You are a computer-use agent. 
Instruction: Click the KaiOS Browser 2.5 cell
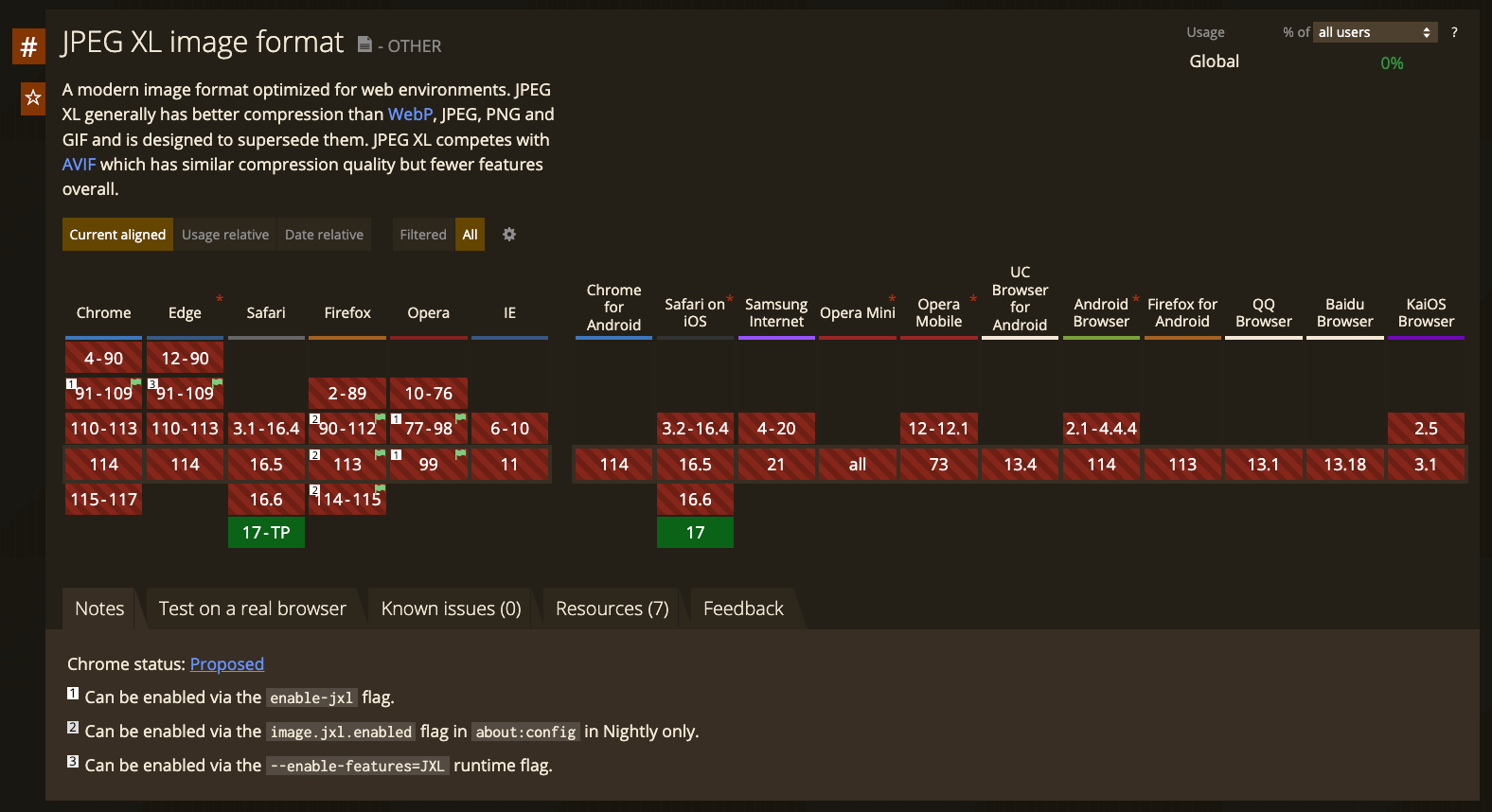[x=1426, y=429]
